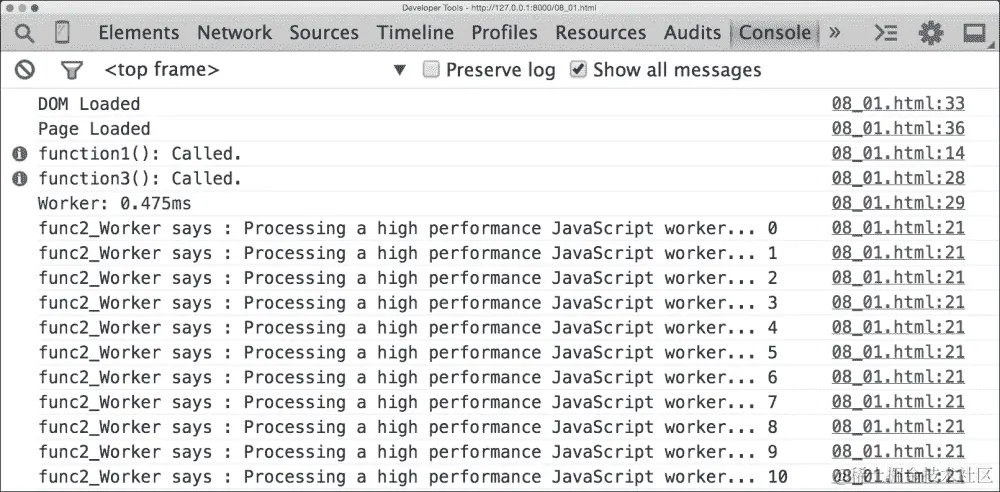Clear the console log
This screenshot has width=1000, height=492.
coord(25,70)
